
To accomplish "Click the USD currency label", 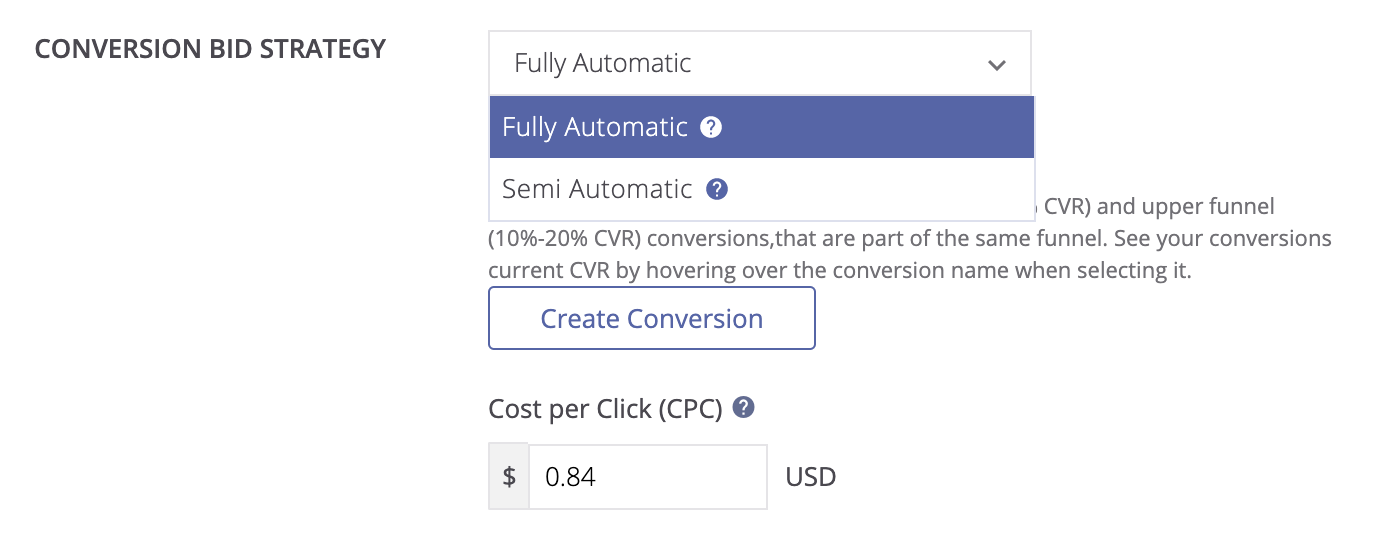I will point(811,477).
